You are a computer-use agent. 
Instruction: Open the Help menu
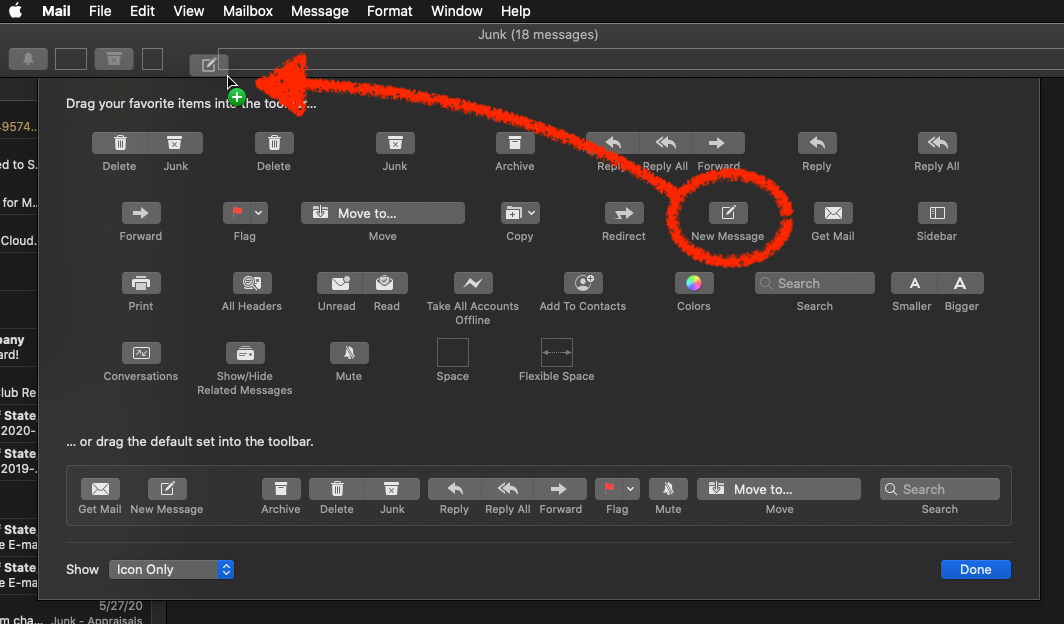[x=516, y=11]
